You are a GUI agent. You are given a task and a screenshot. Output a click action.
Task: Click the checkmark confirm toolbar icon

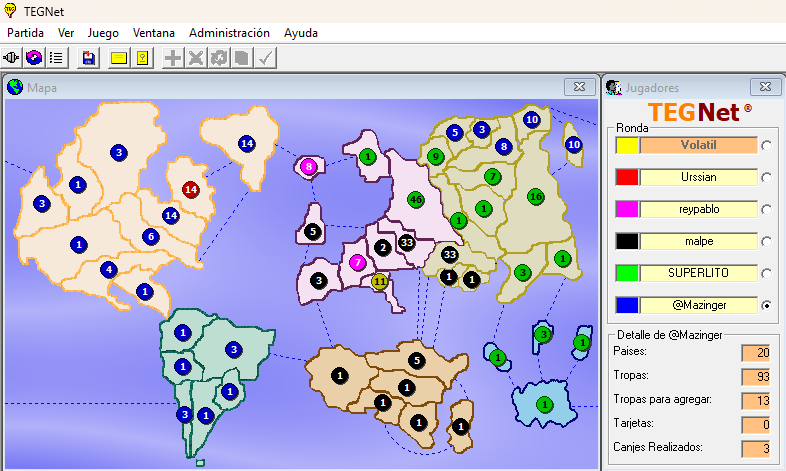point(265,58)
